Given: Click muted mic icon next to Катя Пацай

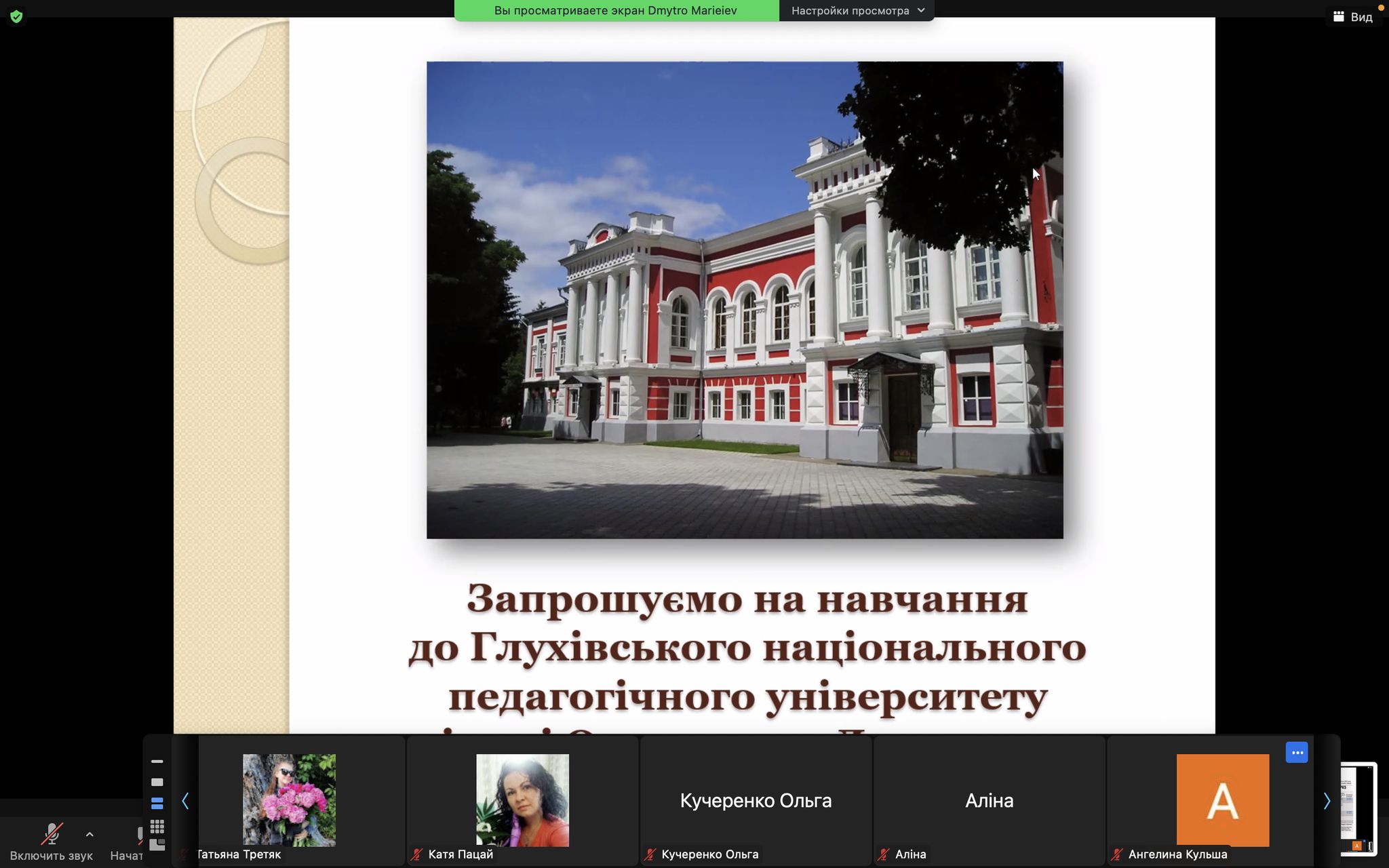Looking at the screenshot, I should click(416, 855).
